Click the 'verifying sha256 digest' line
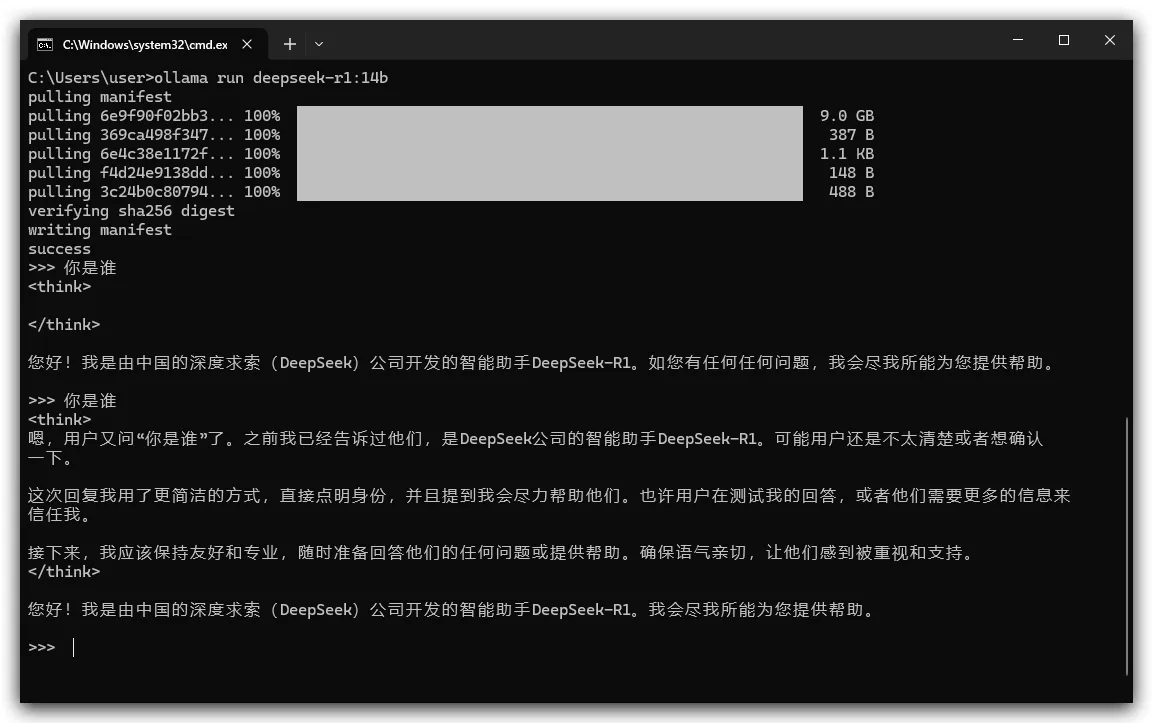 [x=131, y=211]
